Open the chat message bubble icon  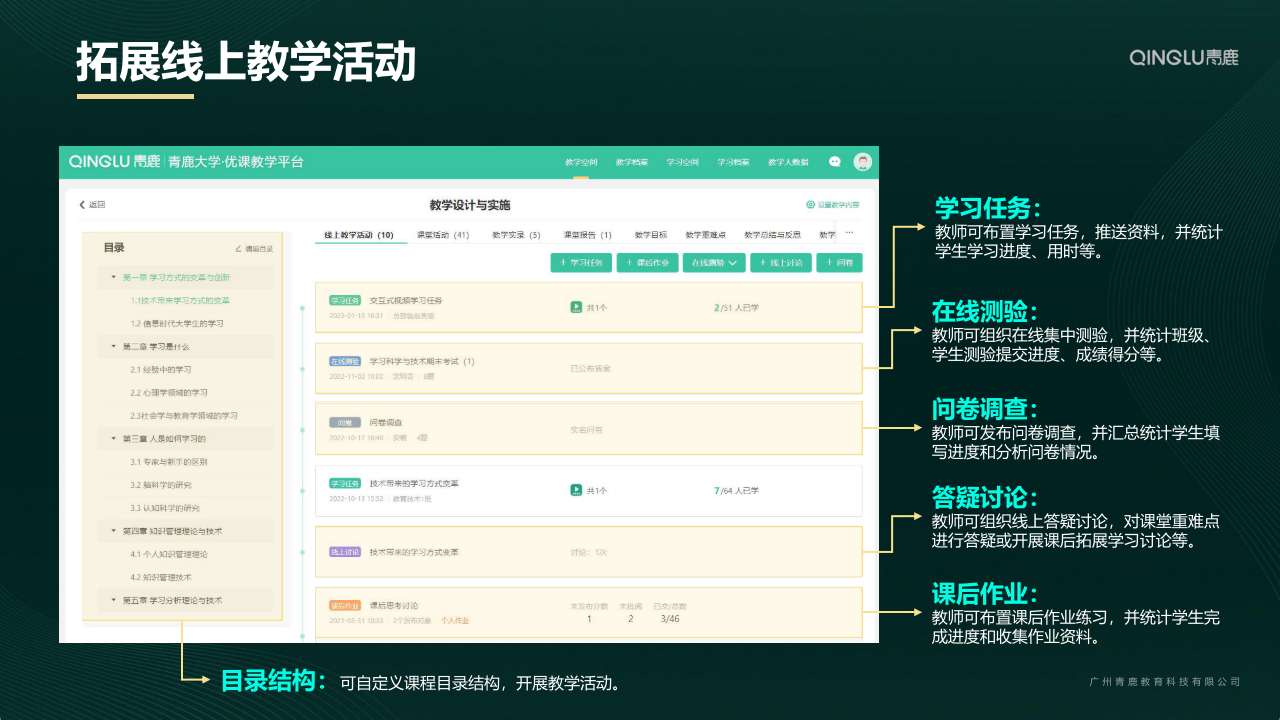click(835, 162)
